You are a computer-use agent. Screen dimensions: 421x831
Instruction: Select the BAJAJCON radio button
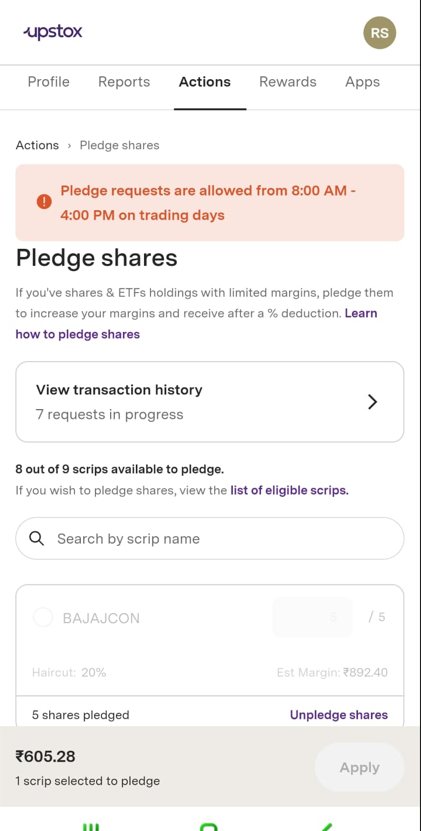click(x=43, y=617)
